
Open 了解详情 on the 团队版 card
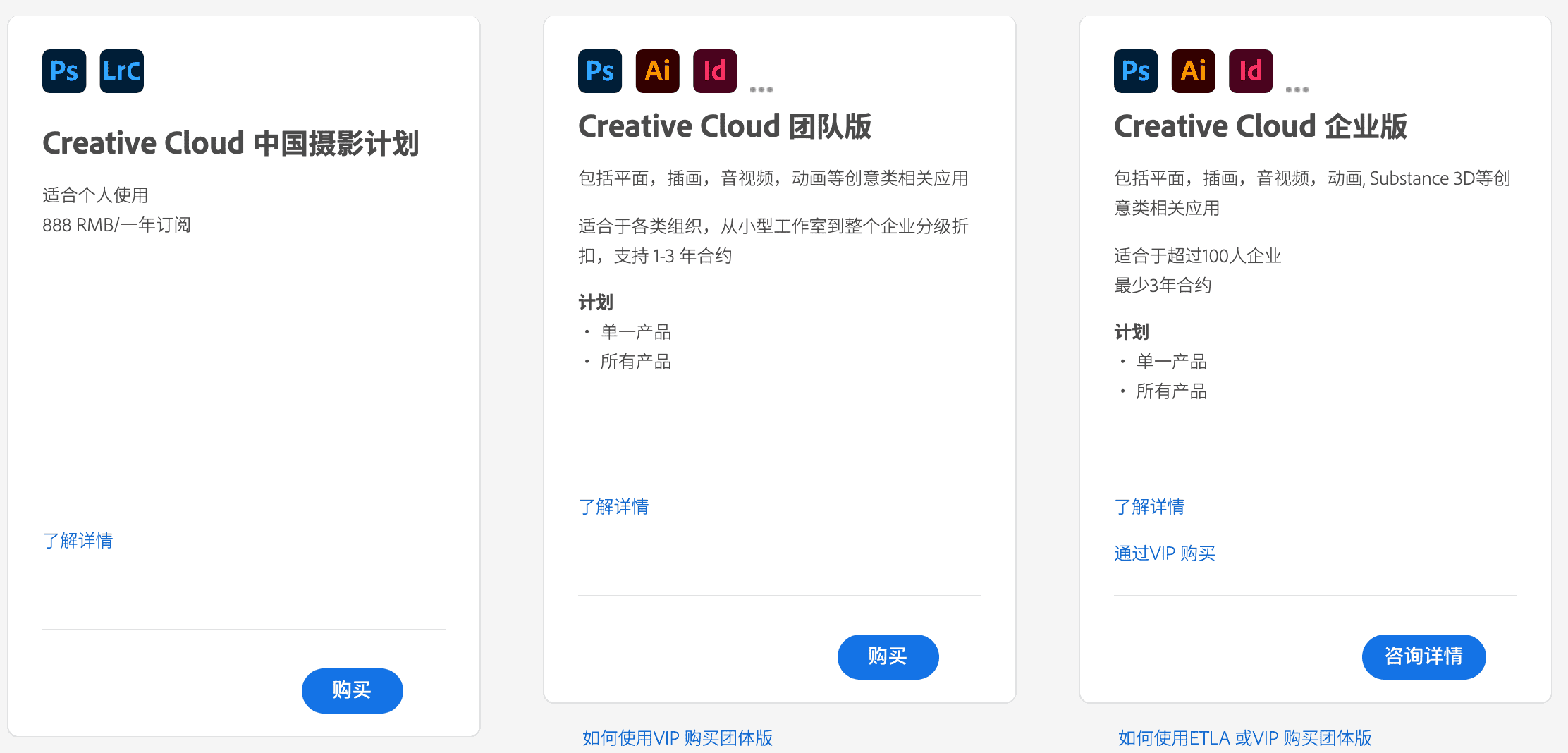[613, 506]
